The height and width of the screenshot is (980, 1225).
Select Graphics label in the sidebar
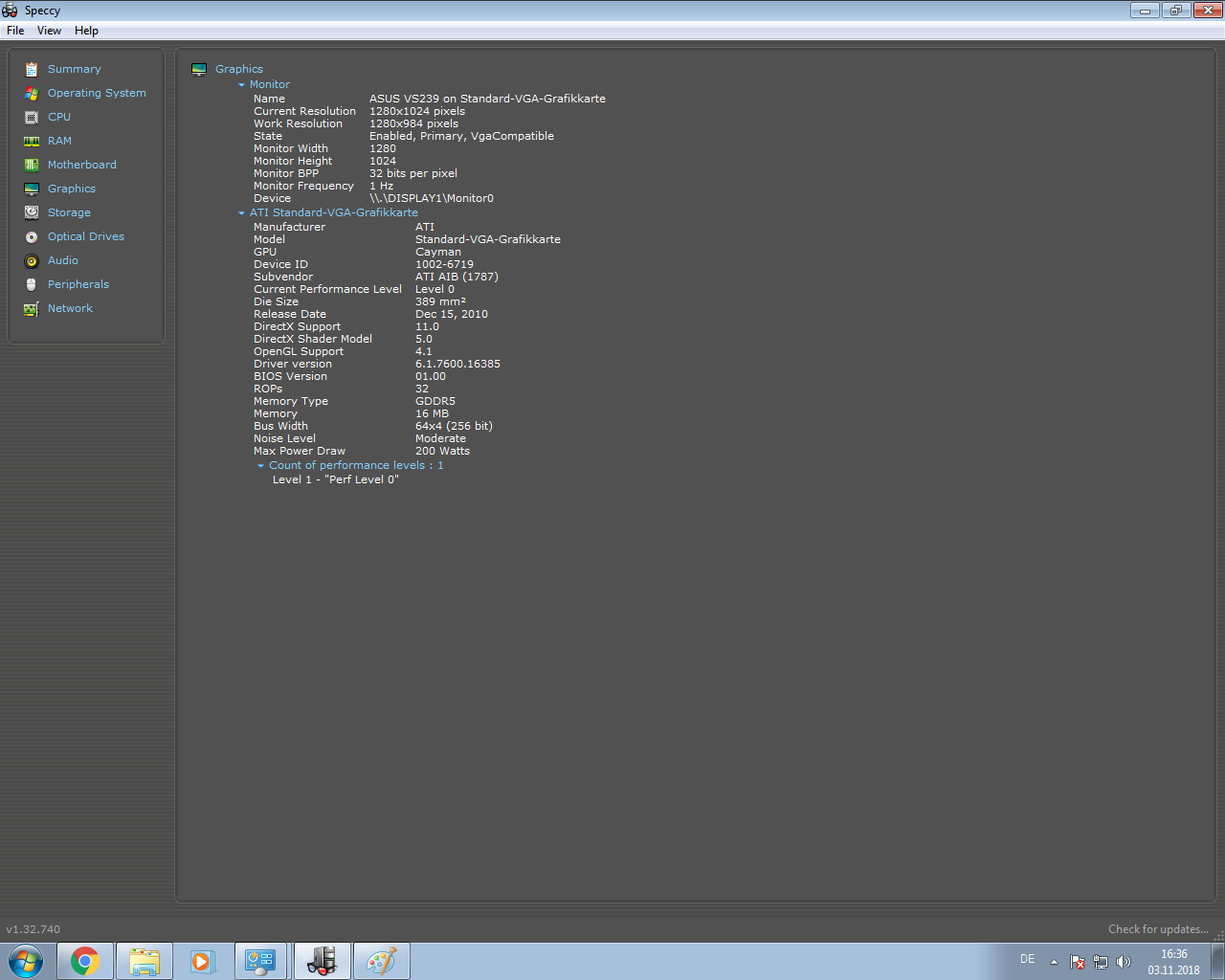pyautogui.click(x=72, y=189)
